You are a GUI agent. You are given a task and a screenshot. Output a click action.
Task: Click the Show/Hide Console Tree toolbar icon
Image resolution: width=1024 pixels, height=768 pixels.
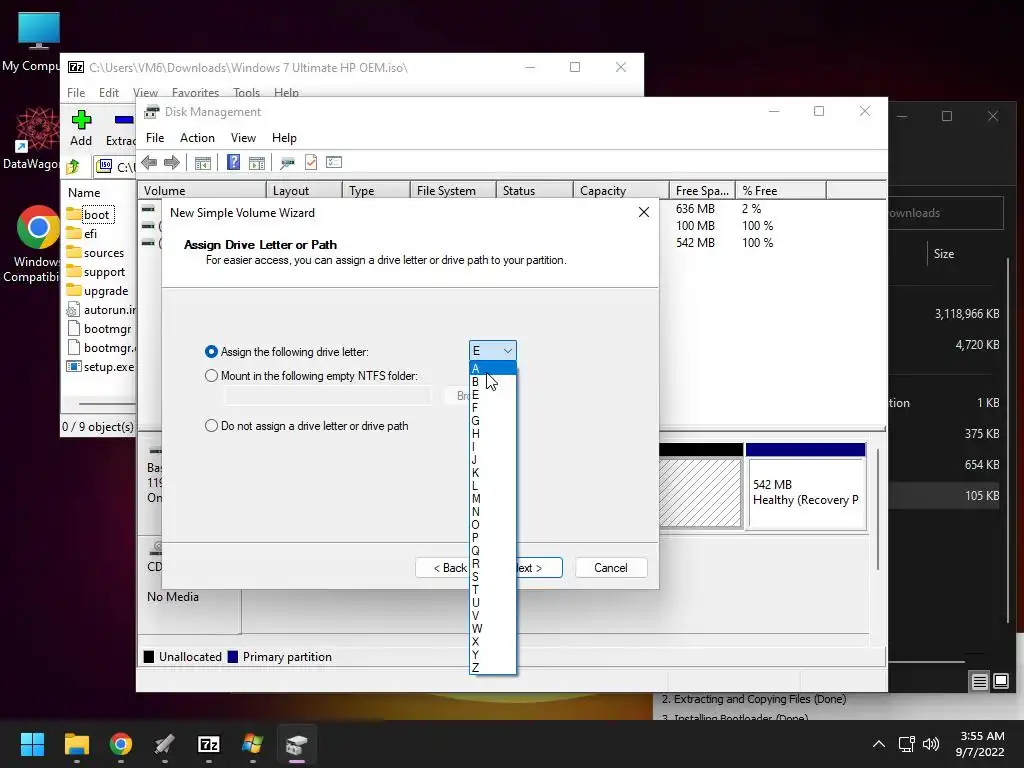pyautogui.click(x=202, y=163)
